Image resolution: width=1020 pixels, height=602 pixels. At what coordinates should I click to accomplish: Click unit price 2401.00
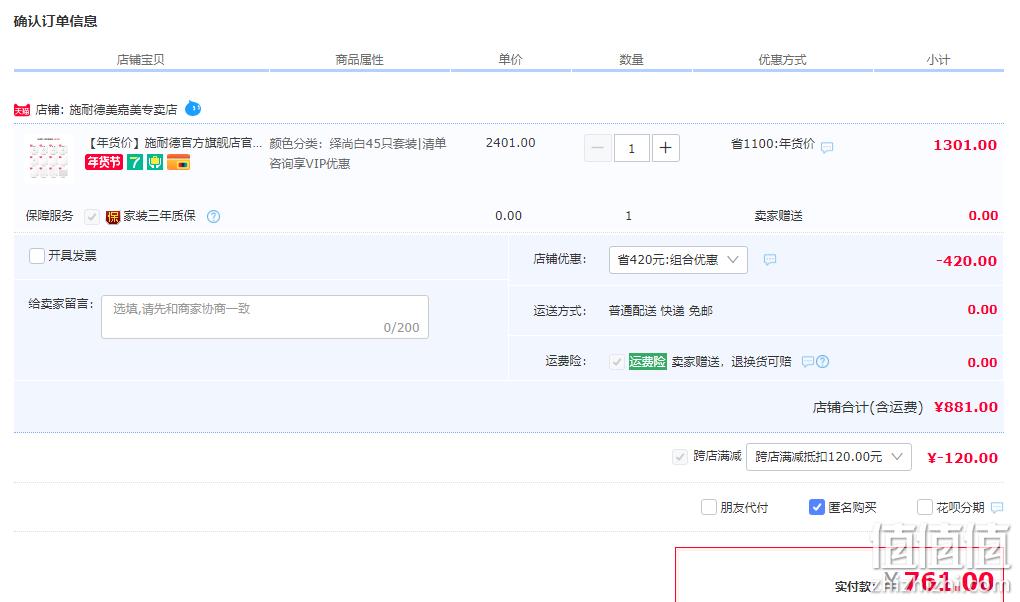[511, 143]
